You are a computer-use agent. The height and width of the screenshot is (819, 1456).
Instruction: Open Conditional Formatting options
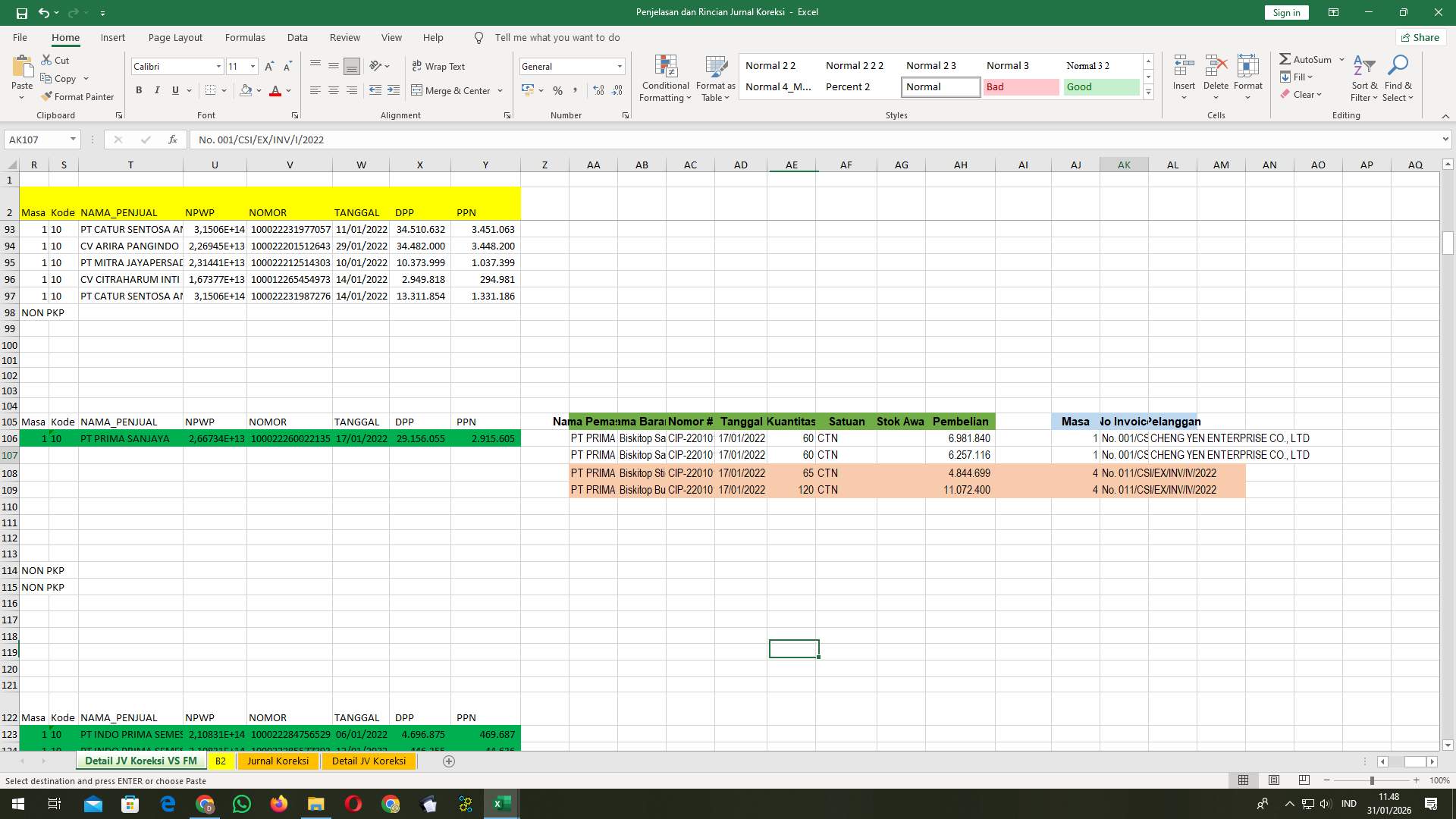[x=665, y=78]
